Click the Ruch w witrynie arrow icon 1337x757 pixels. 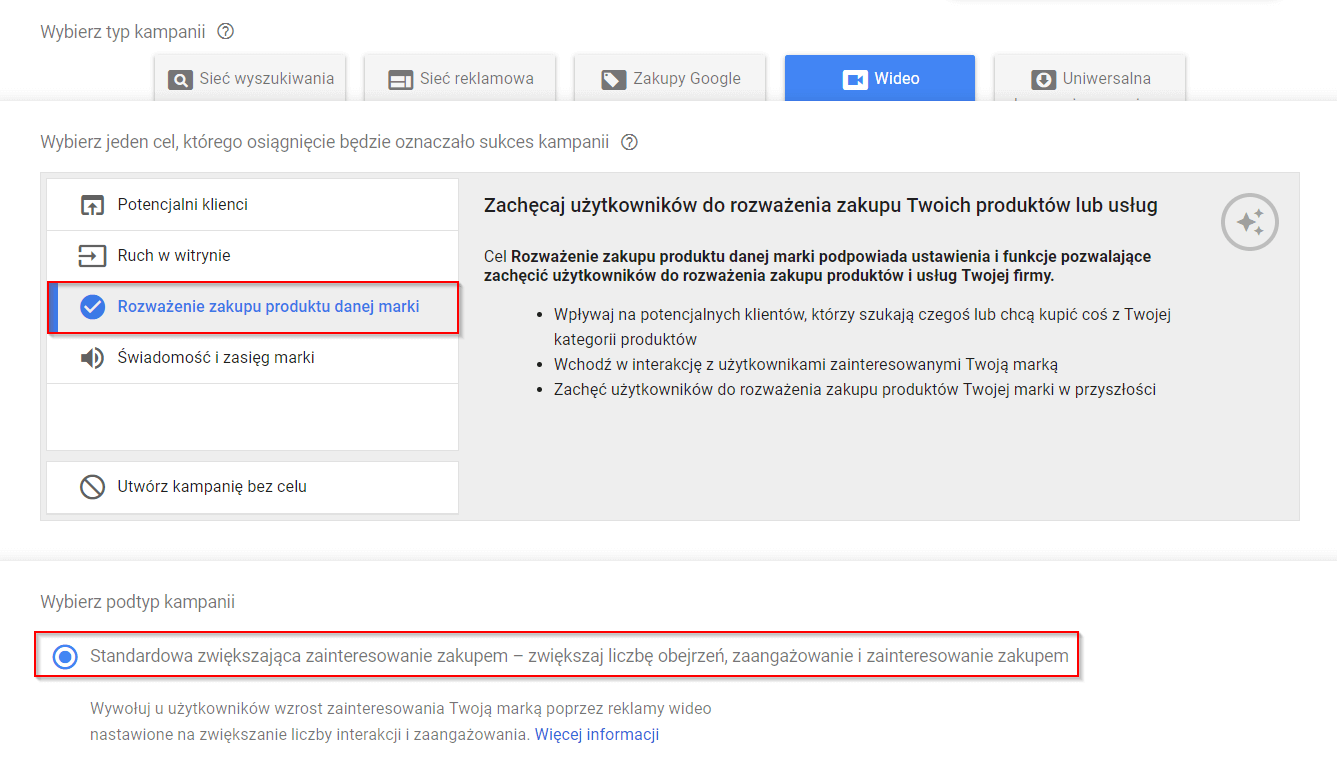[92, 256]
